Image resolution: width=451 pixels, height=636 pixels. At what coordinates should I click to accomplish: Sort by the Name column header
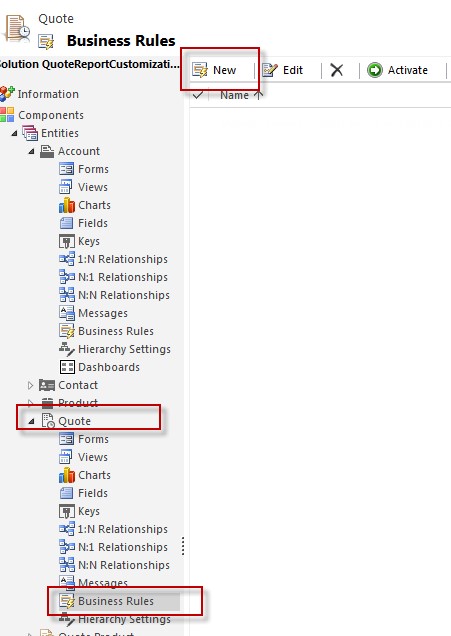[241, 95]
